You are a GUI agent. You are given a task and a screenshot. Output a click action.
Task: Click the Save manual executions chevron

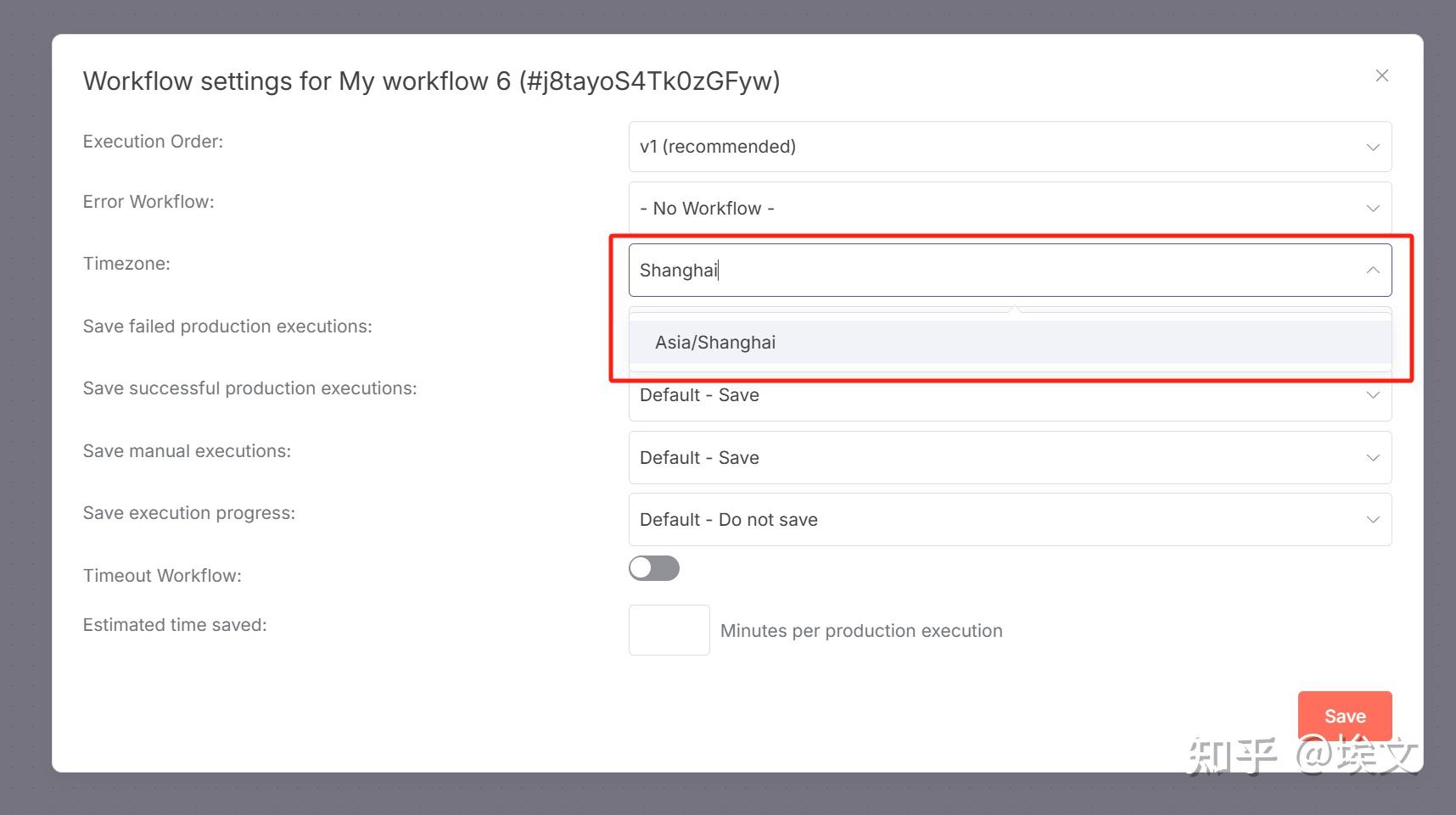click(x=1372, y=458)
